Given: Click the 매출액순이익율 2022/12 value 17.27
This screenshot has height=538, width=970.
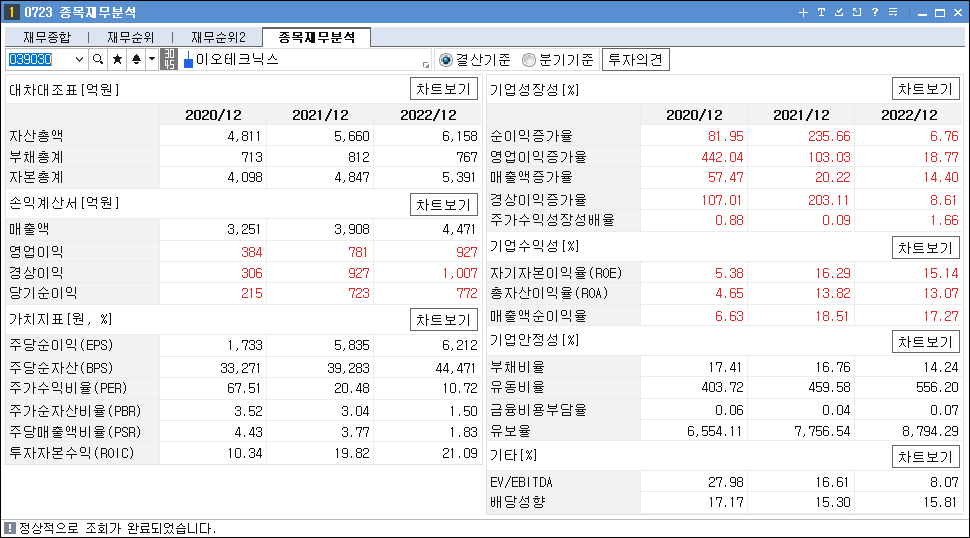Looking at the screenshot, I should (x=940, y=316).
